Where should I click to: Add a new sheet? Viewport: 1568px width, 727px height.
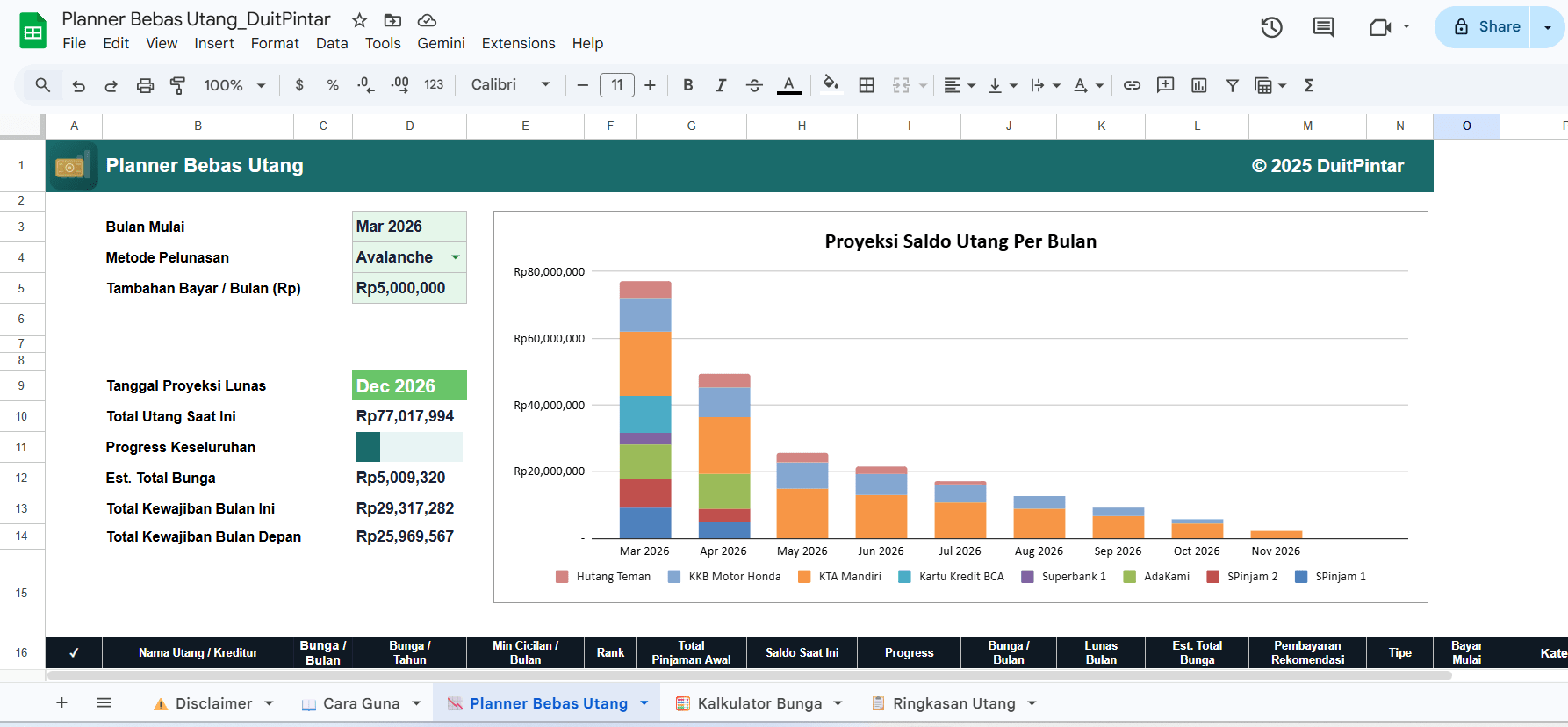[61, 702]
